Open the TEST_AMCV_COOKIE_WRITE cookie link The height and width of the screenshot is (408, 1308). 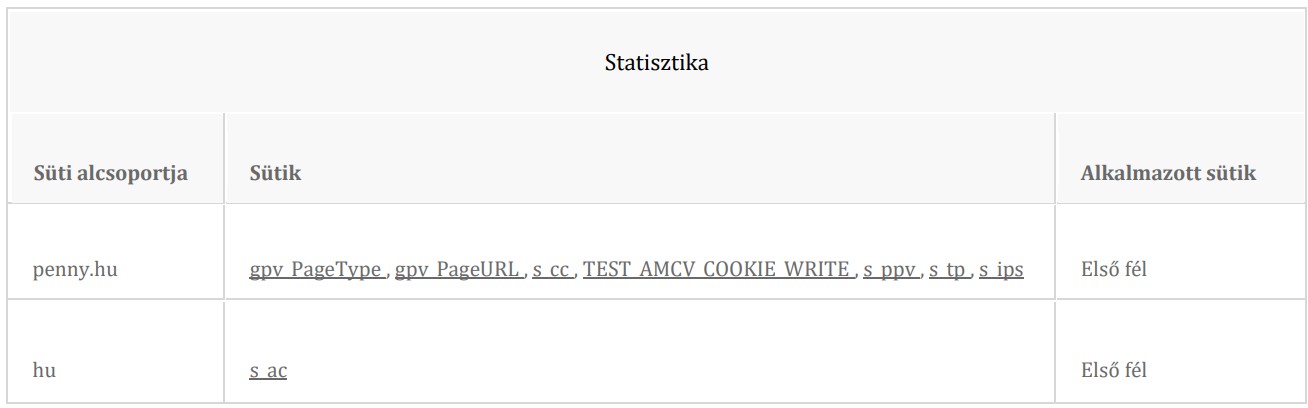click(718, 269)
